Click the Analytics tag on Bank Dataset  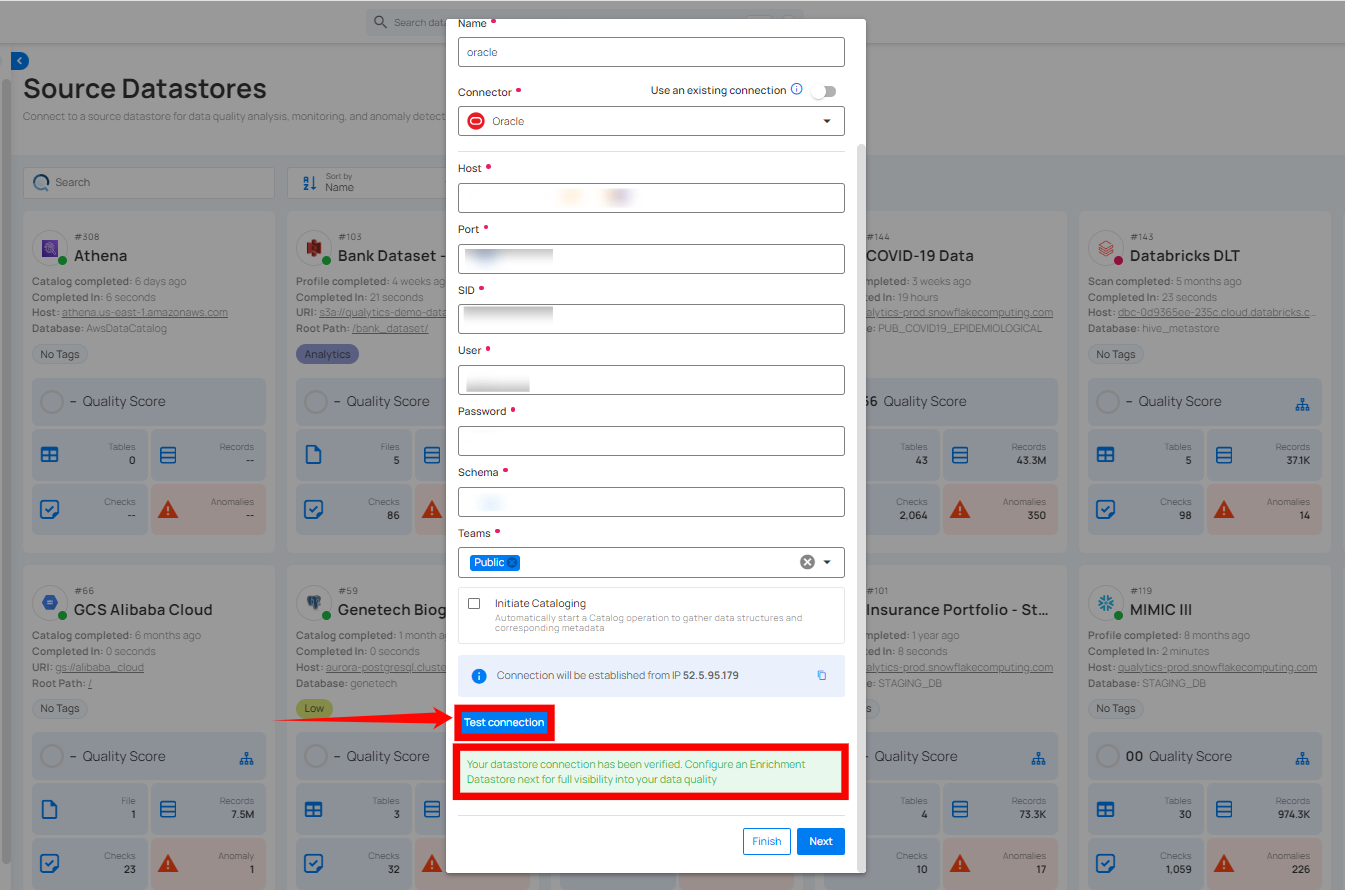tap(327, 354)
